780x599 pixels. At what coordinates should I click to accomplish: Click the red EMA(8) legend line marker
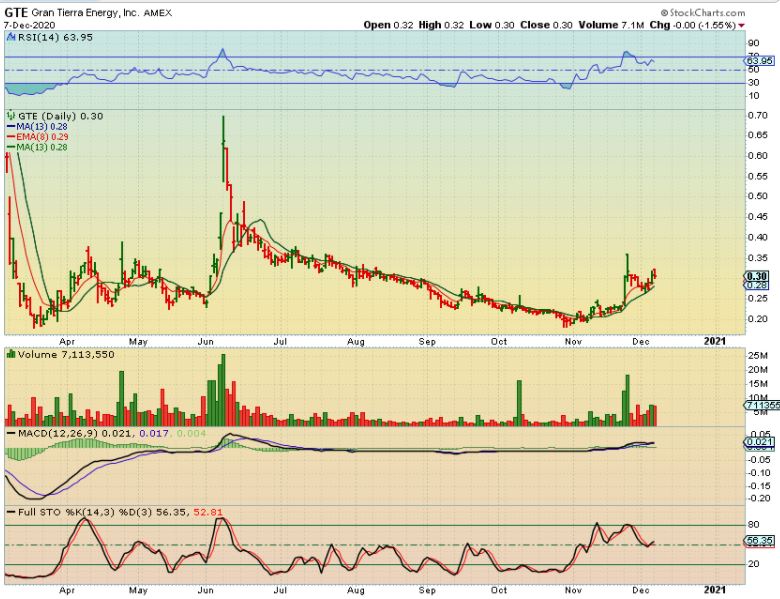(x=11, y=137)
